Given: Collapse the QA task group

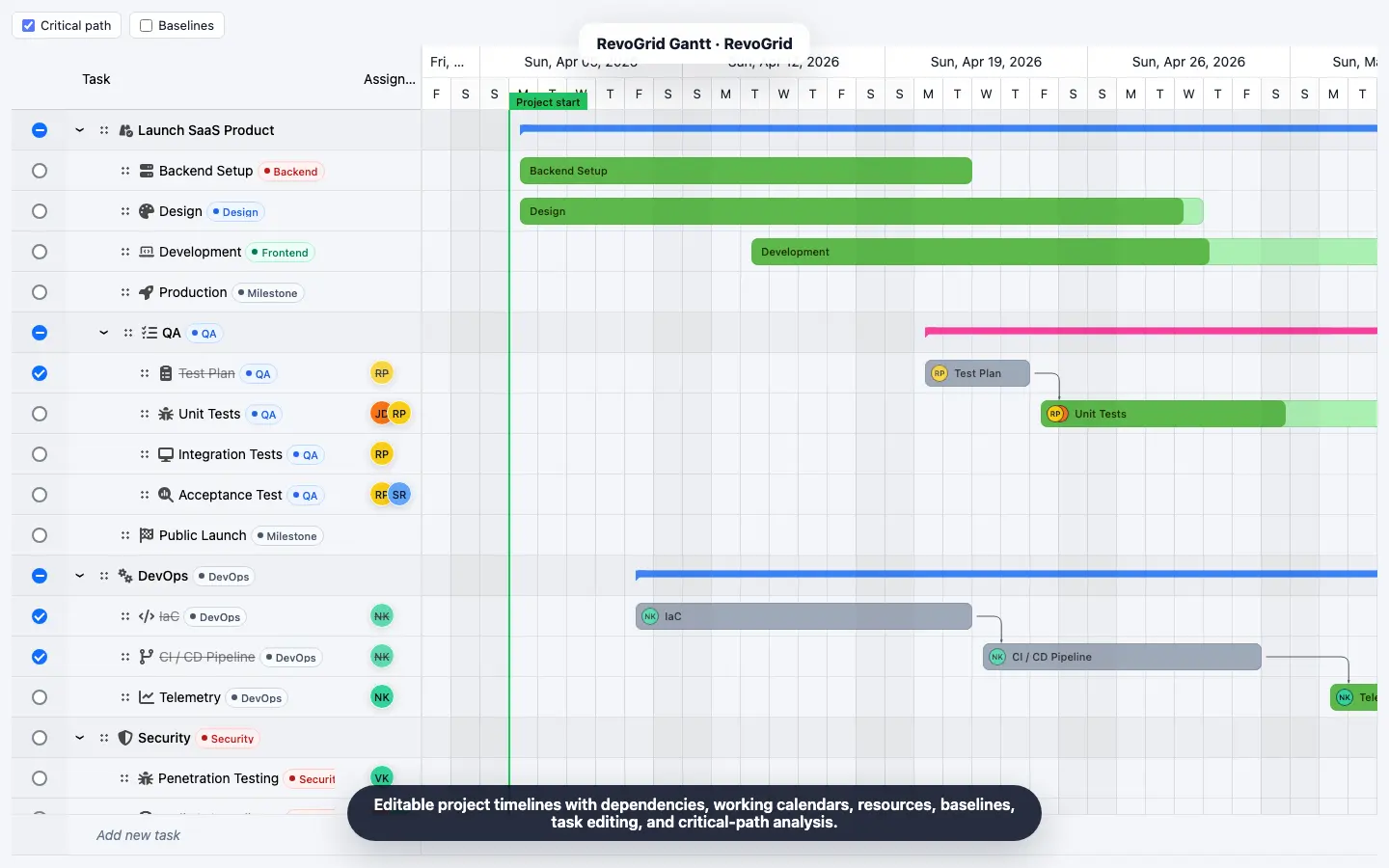Looking at the screenshot, I should (x=104, y=333).
